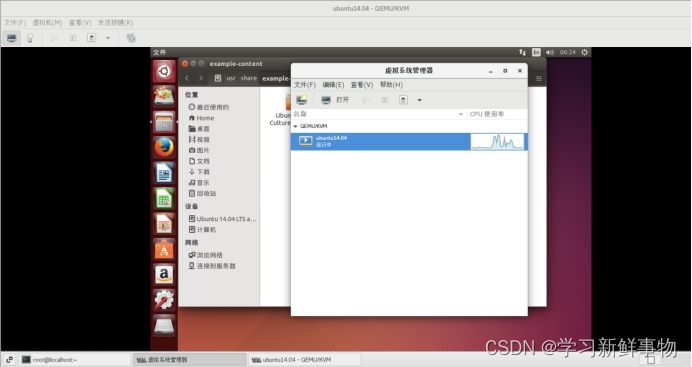Click the Run button in the ubuntu14.04 console toolbar
The image size is (692, 367).
[x=54, y=38]
